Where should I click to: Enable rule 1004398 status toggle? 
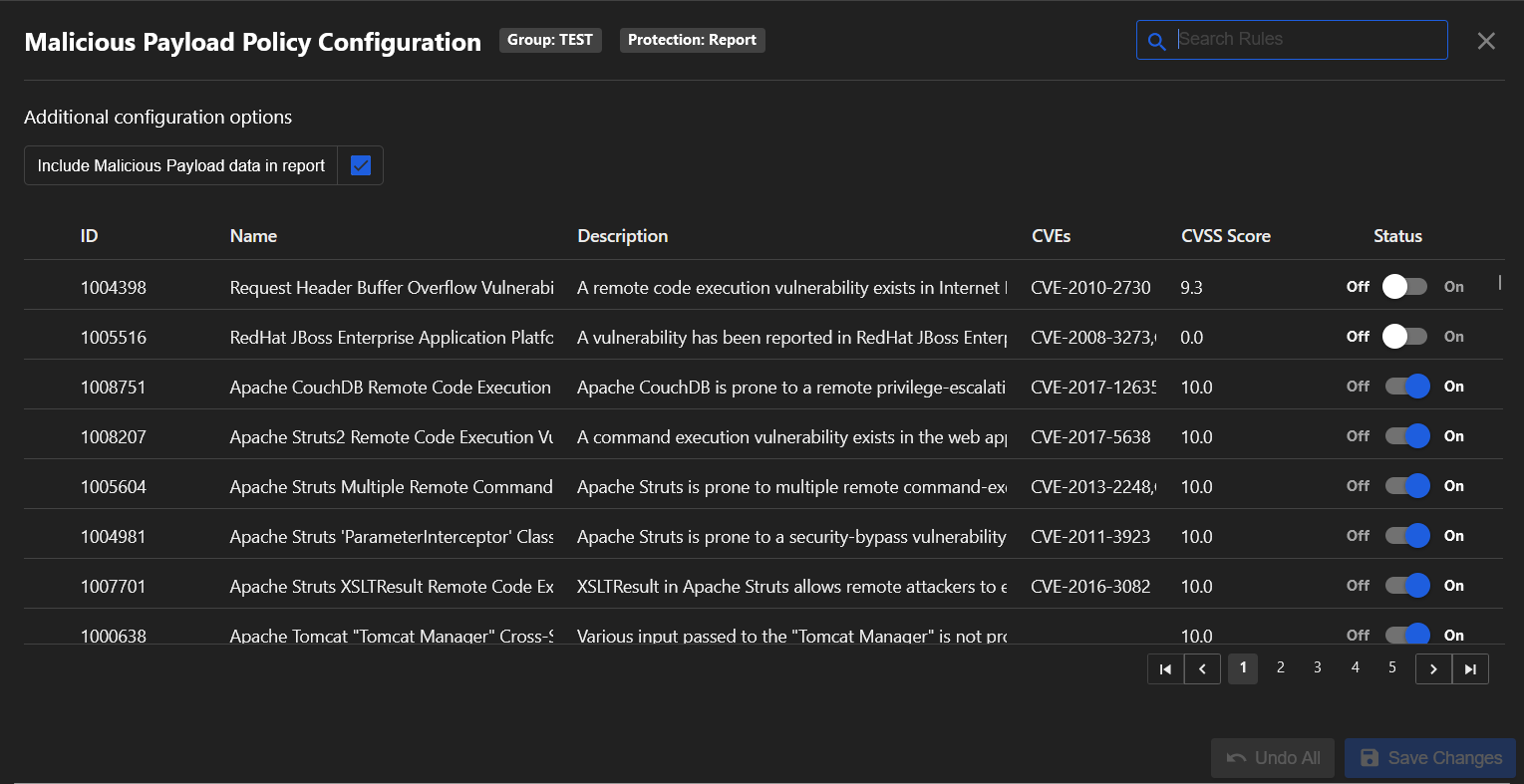pyautogui.click(x=1405, y=287)
